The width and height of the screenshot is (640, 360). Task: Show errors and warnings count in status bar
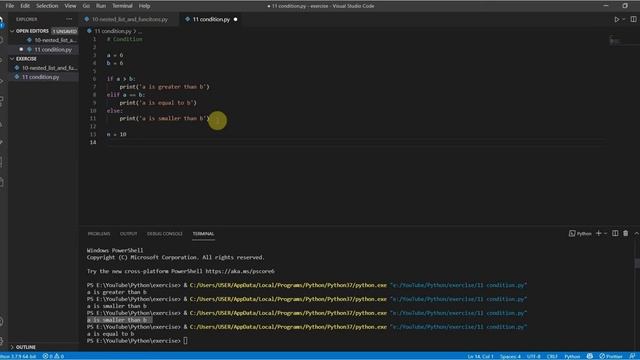click(53, 356)
